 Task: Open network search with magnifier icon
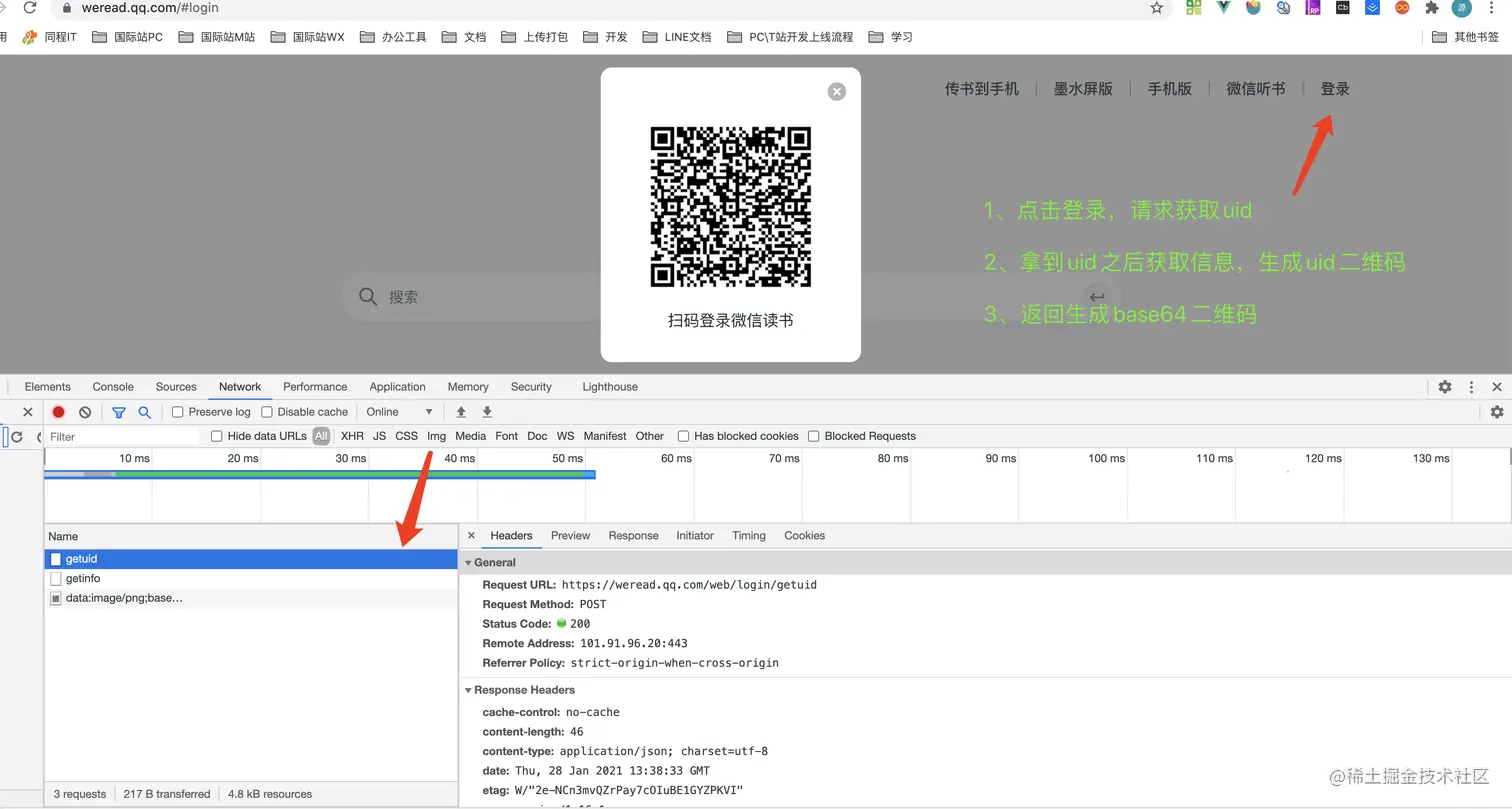click(x=145, y=412)
